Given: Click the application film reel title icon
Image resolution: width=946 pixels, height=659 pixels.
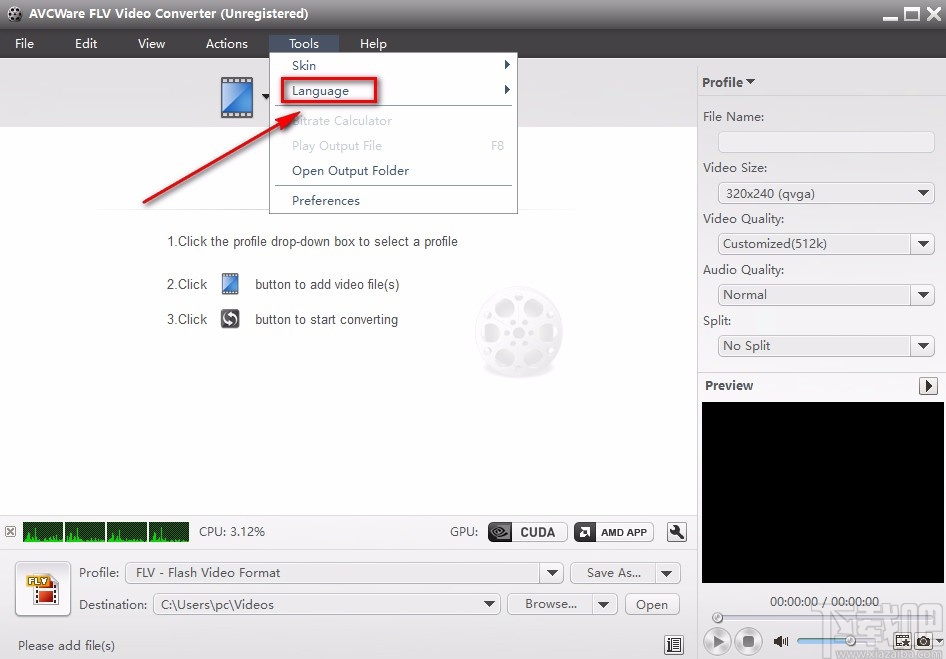Looking at the screenshot, I should [x=14, y=13].
